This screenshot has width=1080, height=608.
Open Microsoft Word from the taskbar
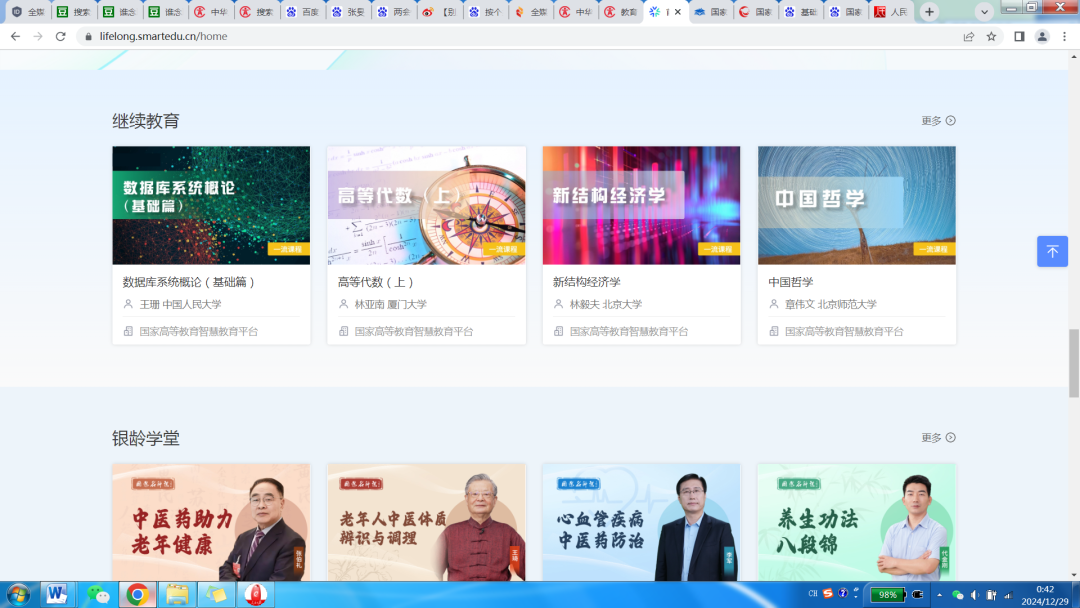(x=56, y=595)
